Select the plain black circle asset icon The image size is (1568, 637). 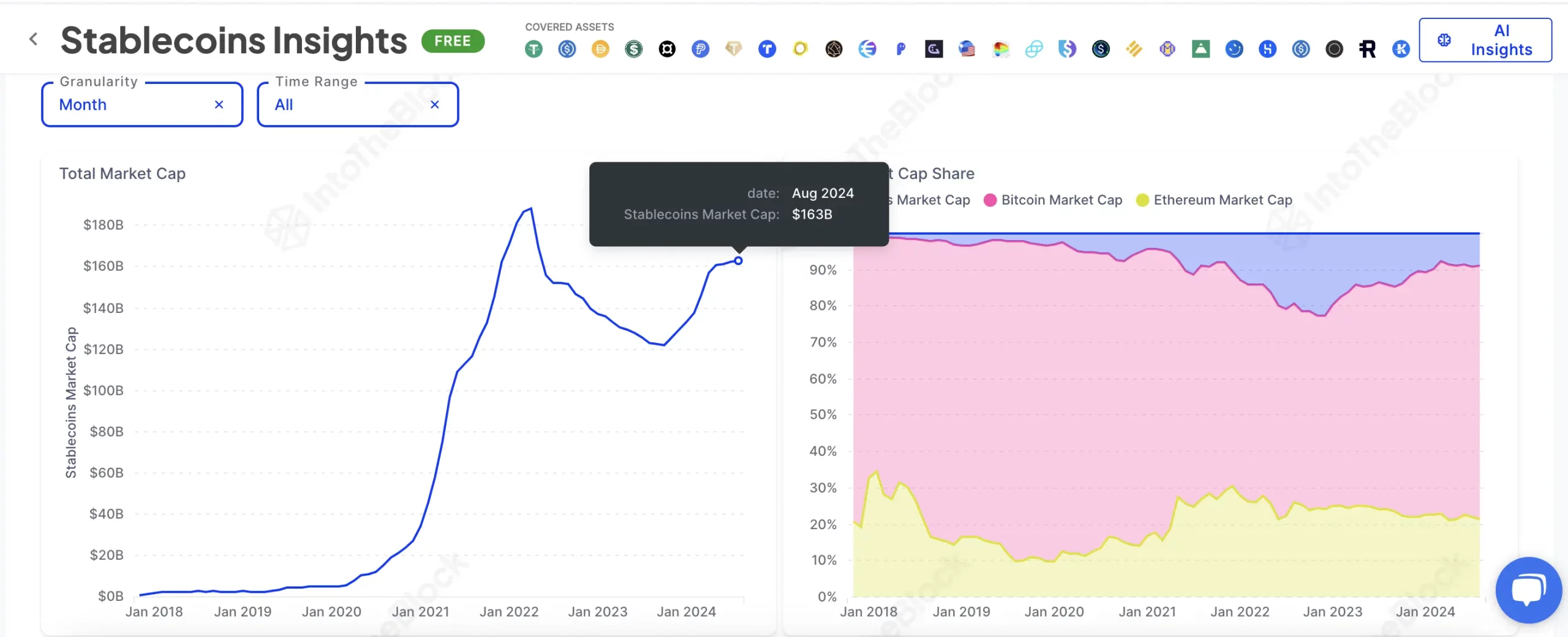tap(1334, 49)
